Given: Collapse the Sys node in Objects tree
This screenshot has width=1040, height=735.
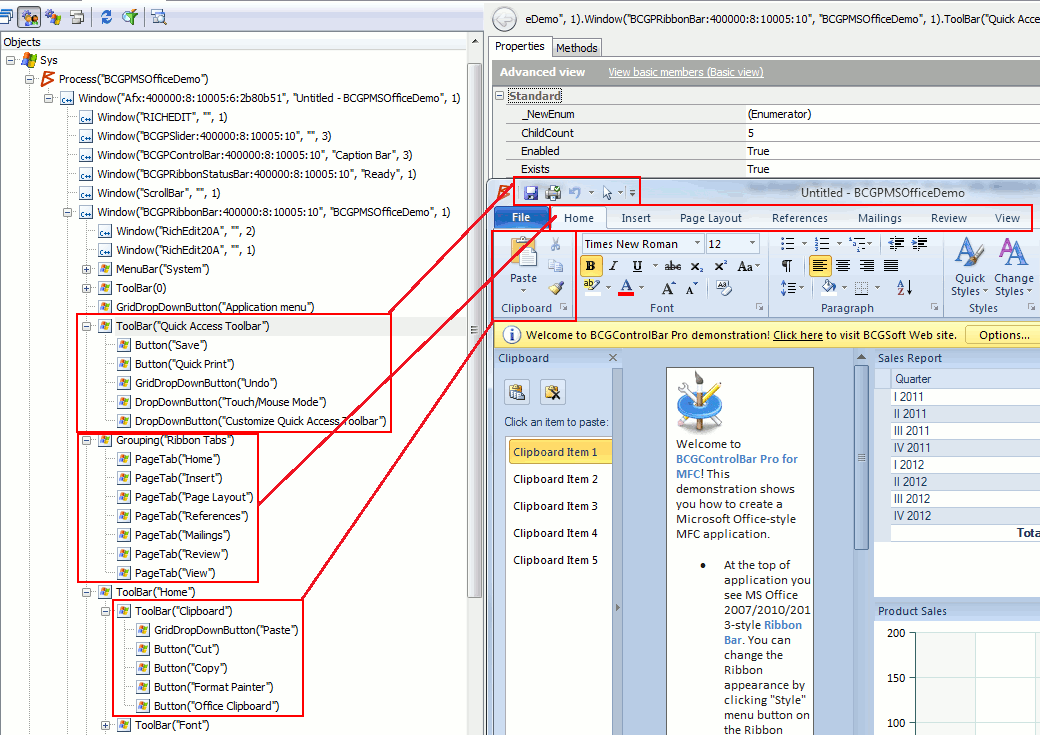Looking at the screenshot, I should pos(11,60).
